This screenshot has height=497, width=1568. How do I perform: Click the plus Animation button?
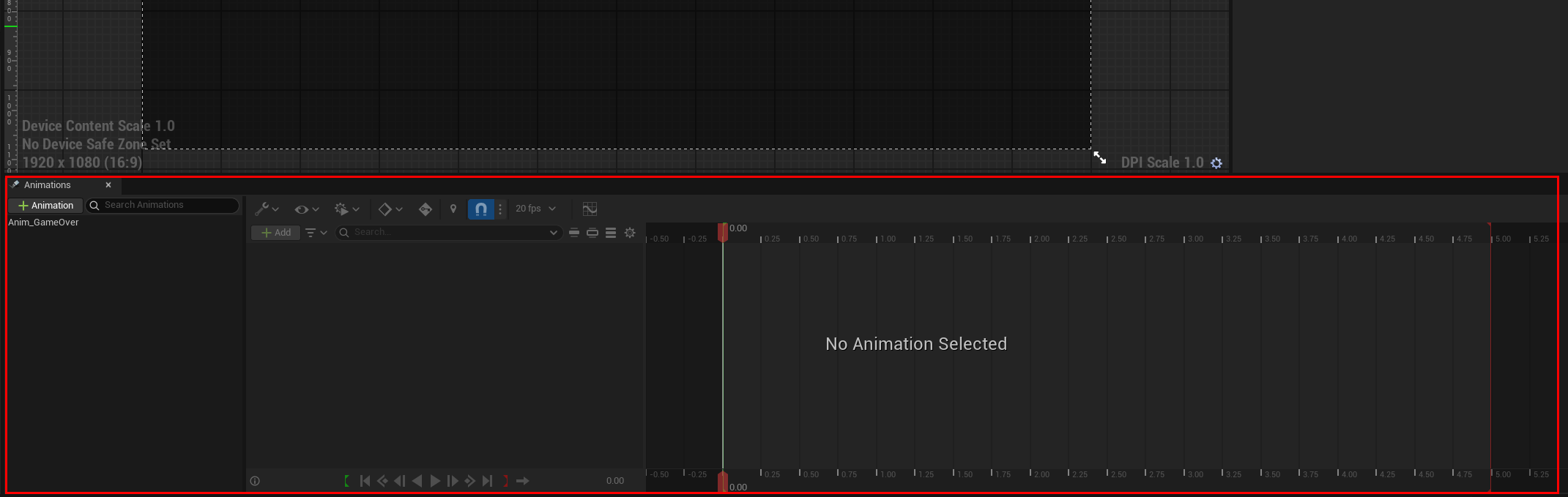(x=45, y=206)
